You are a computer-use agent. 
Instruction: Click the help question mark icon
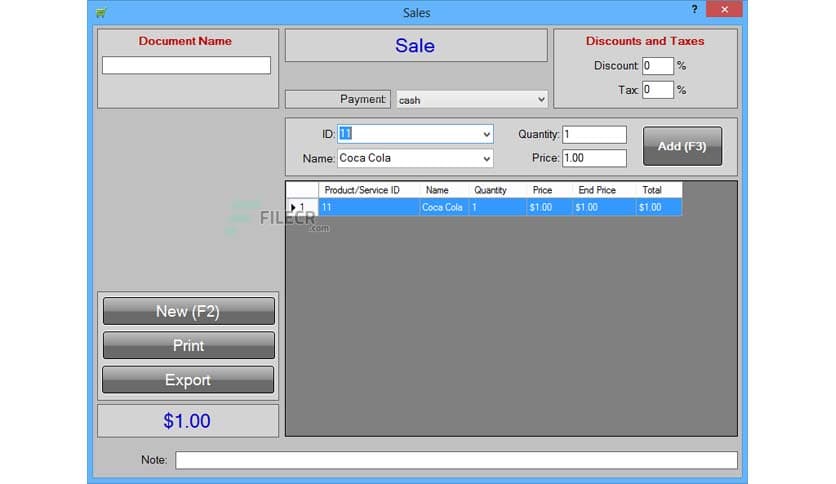pyautogui.click(x=694, y=9)
